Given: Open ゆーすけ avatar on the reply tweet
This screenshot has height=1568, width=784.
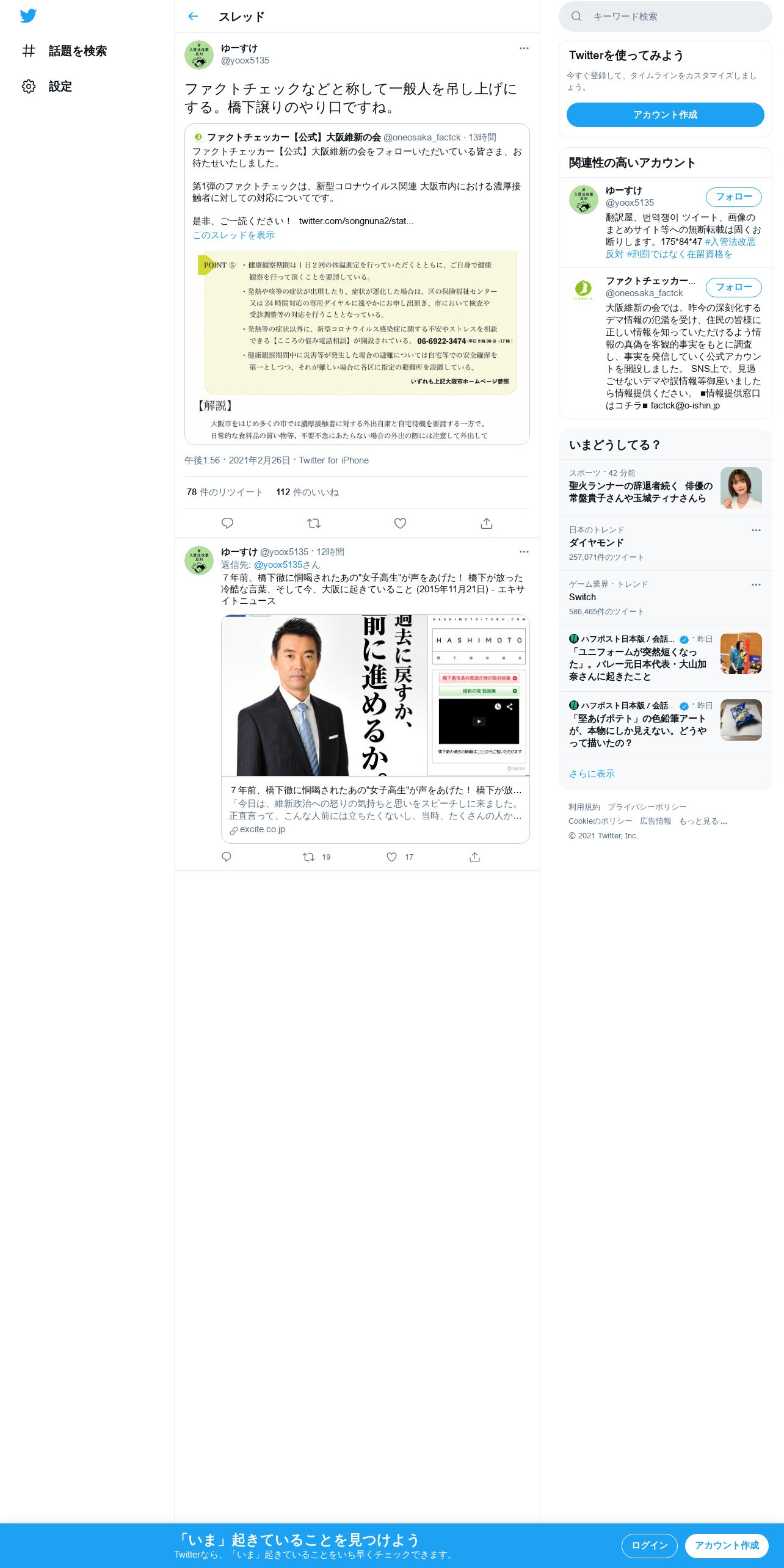Looking at the screenshot, I should (x=199, y=561).
